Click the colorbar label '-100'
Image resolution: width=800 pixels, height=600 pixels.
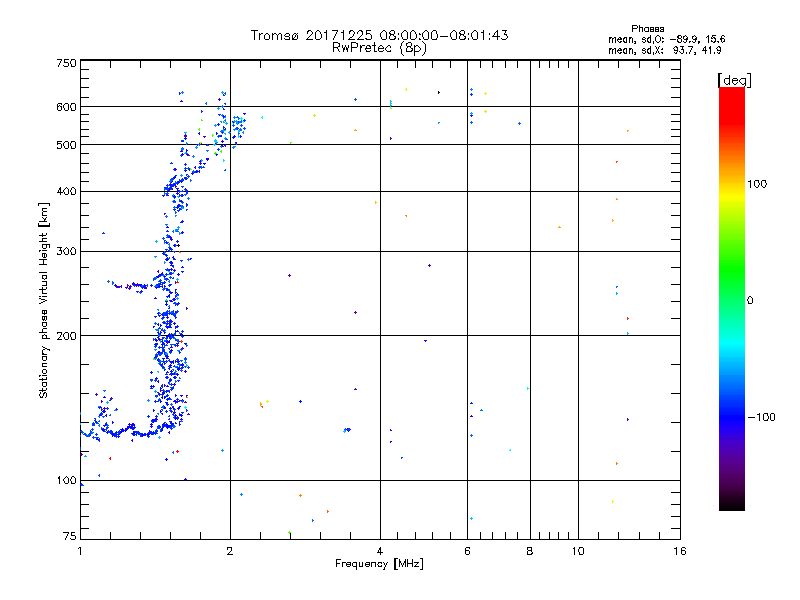click(761, 417)
